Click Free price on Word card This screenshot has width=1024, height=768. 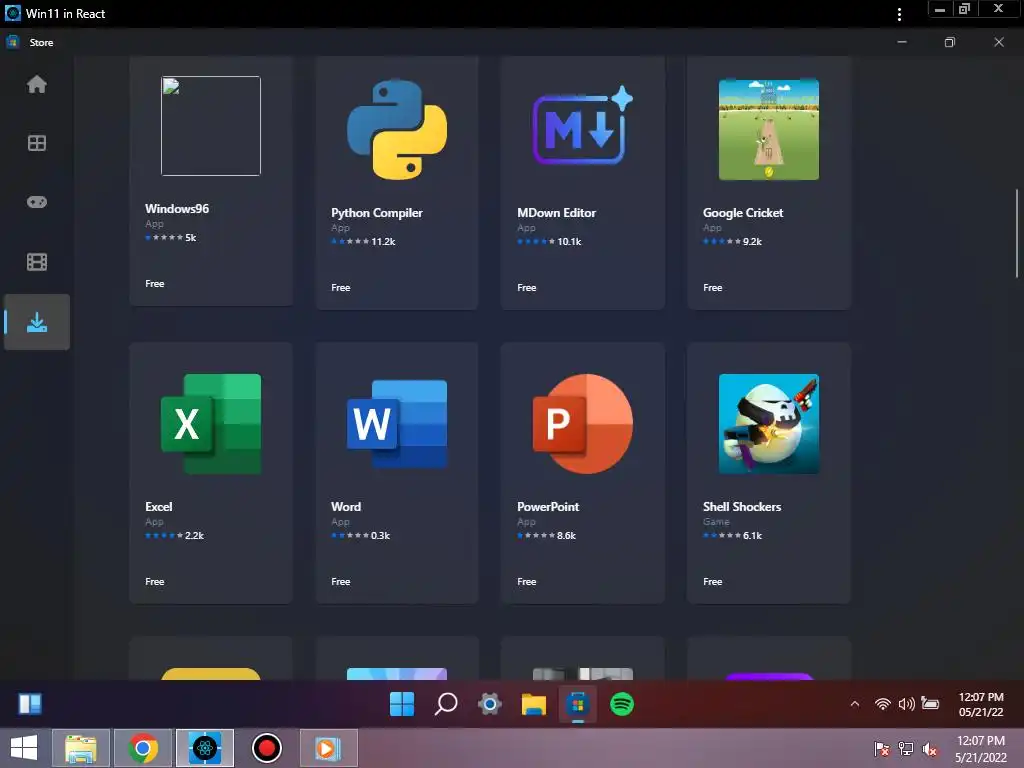point(341,581)
